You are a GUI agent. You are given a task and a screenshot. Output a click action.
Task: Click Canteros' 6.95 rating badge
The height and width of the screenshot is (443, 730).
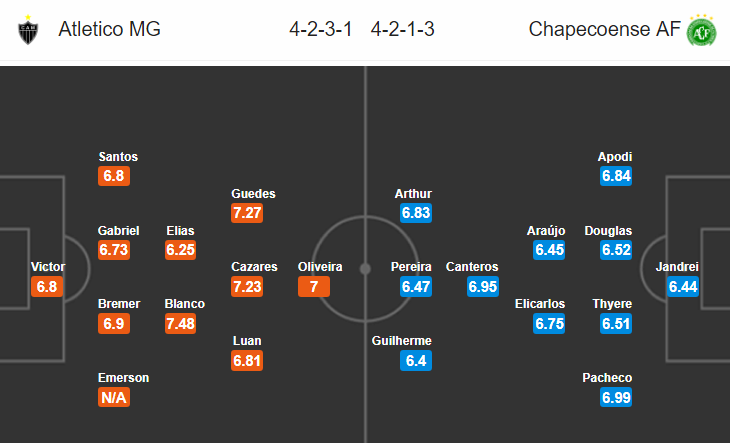tap(483, 287)
